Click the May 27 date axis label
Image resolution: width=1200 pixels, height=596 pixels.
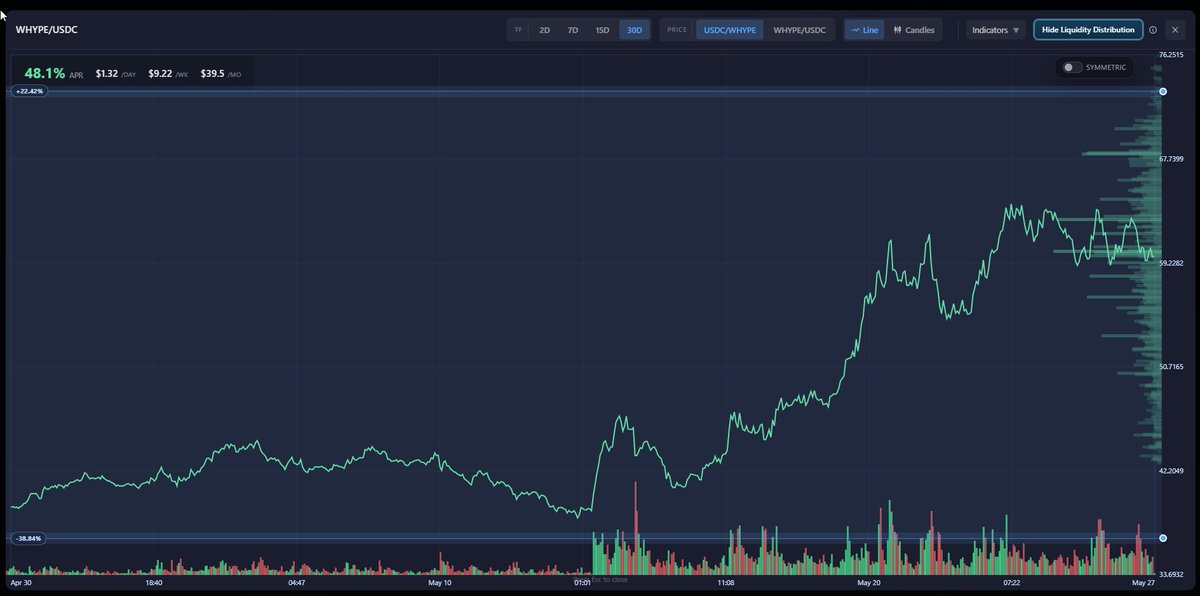(1144, 582)
